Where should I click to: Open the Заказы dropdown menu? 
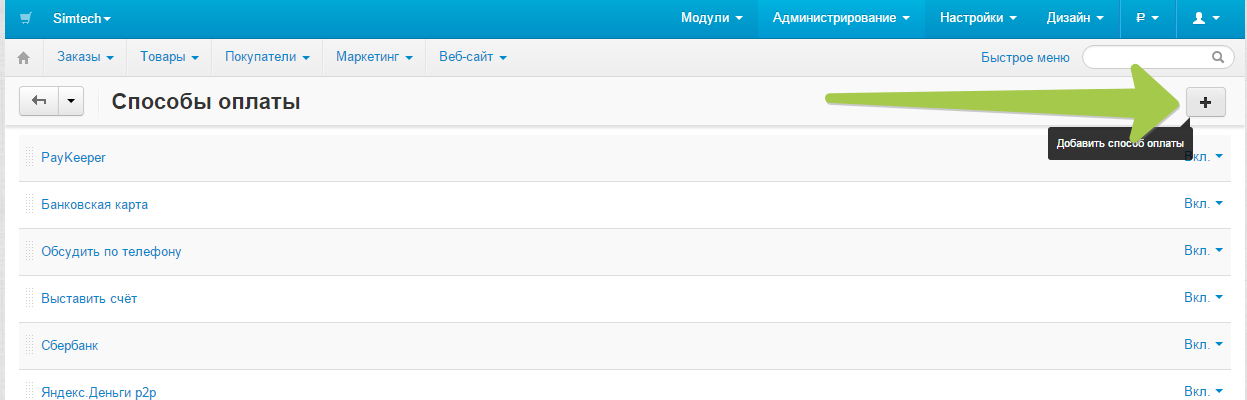pyautogui.click(x=84, y=57)
